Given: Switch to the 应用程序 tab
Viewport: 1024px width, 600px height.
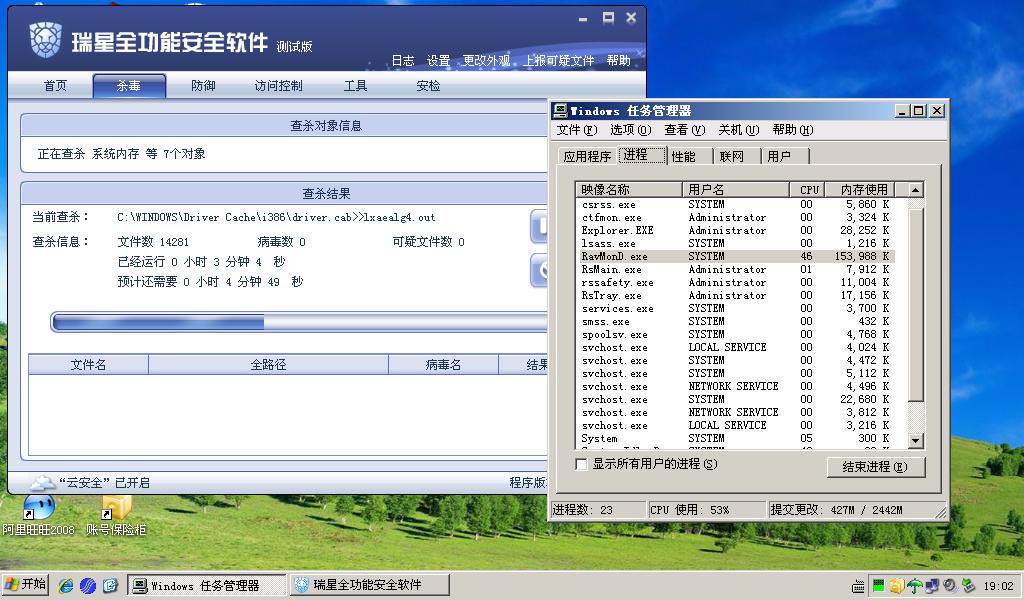Looking at the screenshot, I should click(x=587, y=157).
